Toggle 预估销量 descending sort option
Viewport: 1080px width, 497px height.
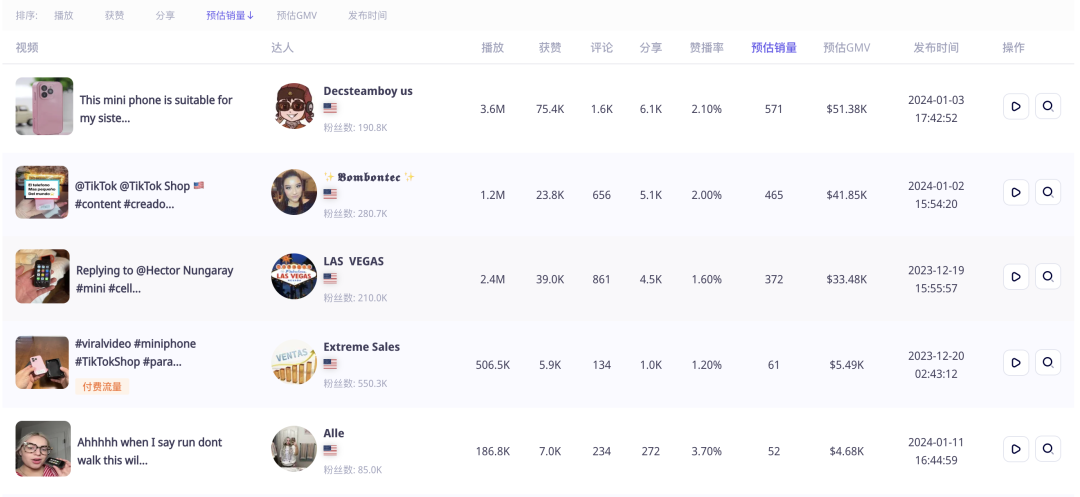[230, 16]
